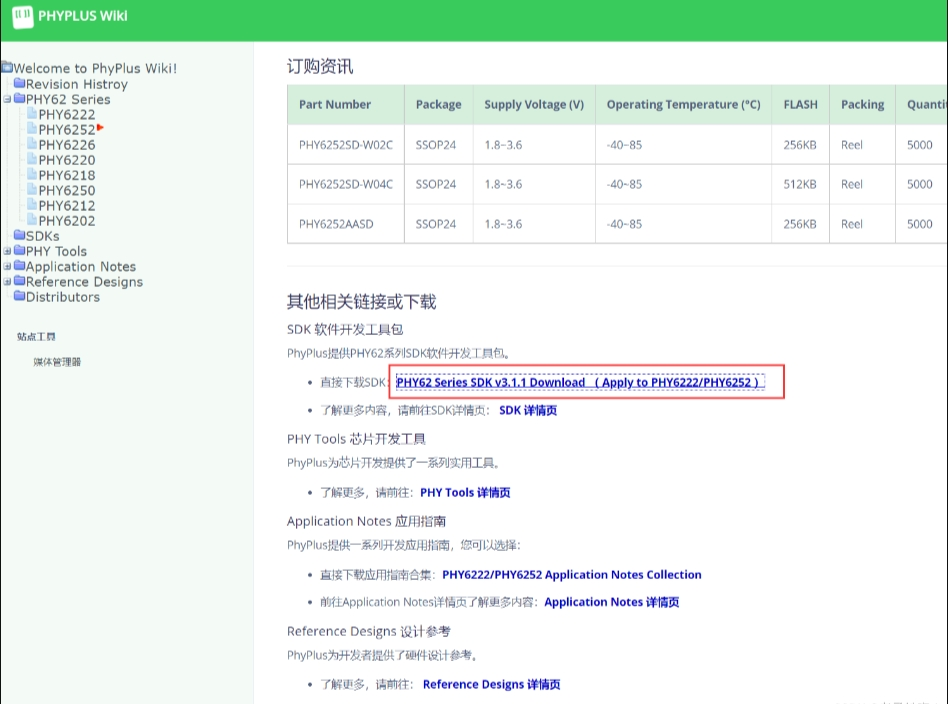Image resolution: width=948 pixels, height=704 pixels.
Task: Click the PHY6222 page icon
Action: pyautogui.click(x=33, y=113)
